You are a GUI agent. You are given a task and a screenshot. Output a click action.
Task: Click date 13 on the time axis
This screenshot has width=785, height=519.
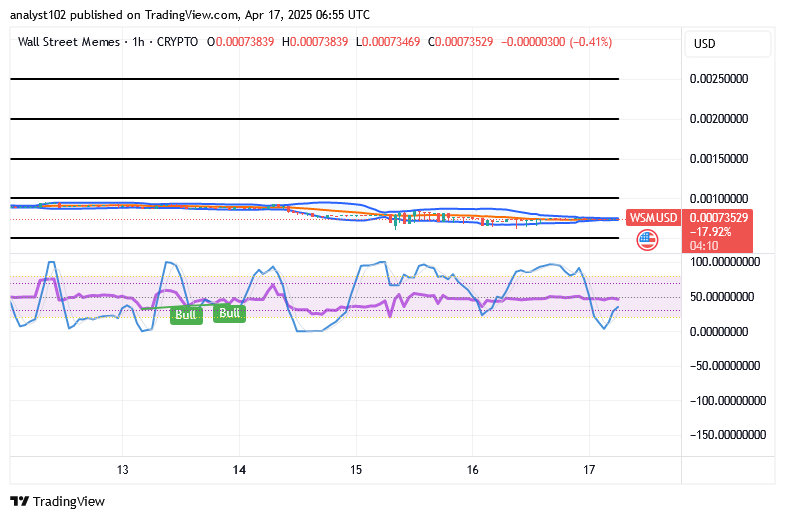pos(123,470)
